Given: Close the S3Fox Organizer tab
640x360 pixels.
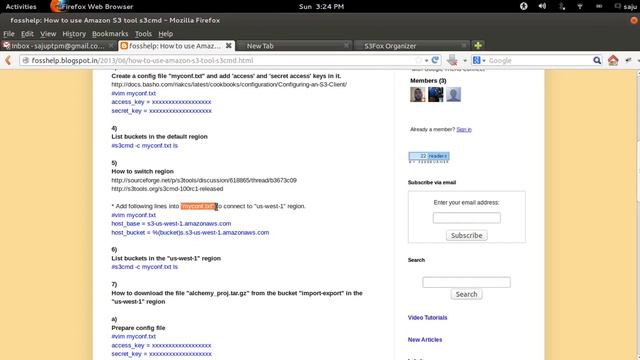Looking at the screenshot, I should pos(464,46).
